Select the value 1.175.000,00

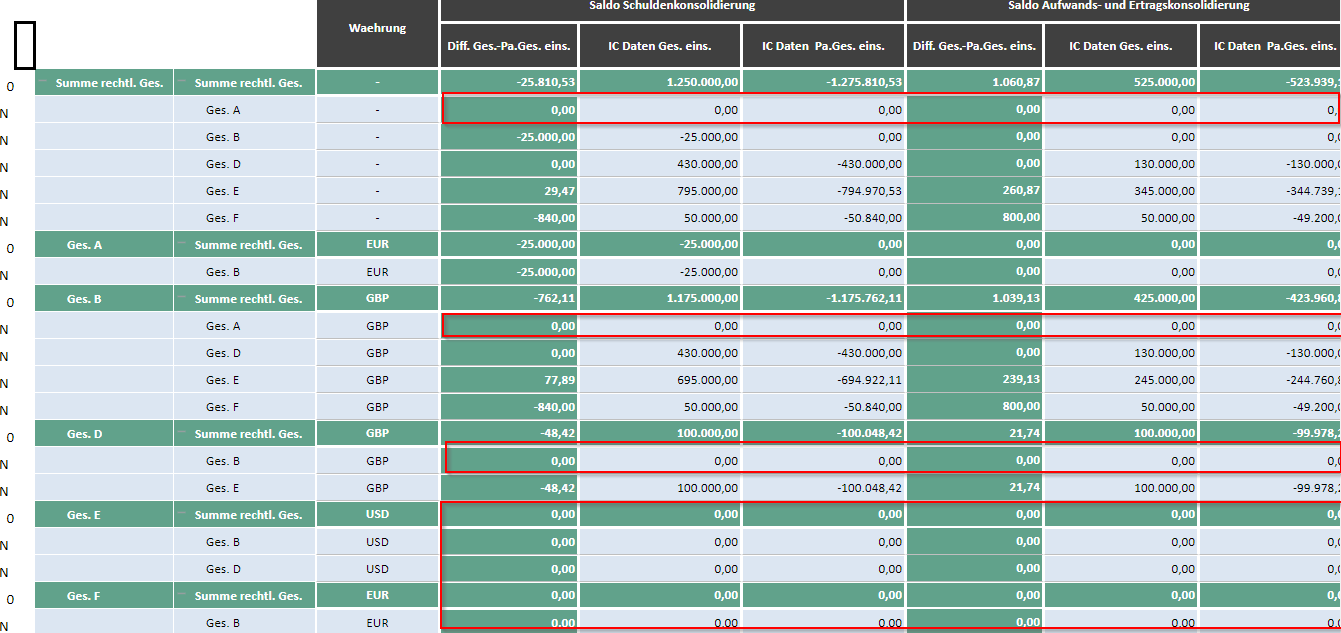660,298
